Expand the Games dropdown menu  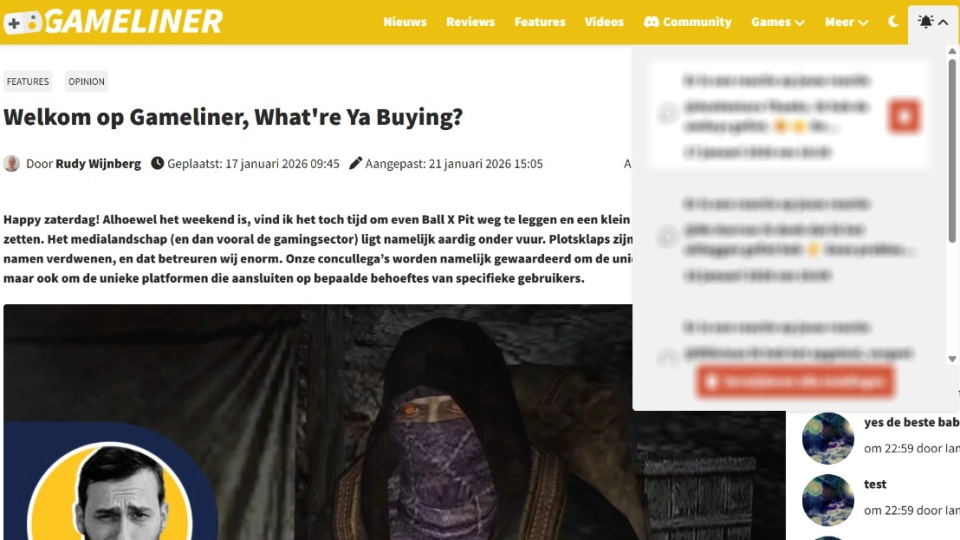(778, 22)
